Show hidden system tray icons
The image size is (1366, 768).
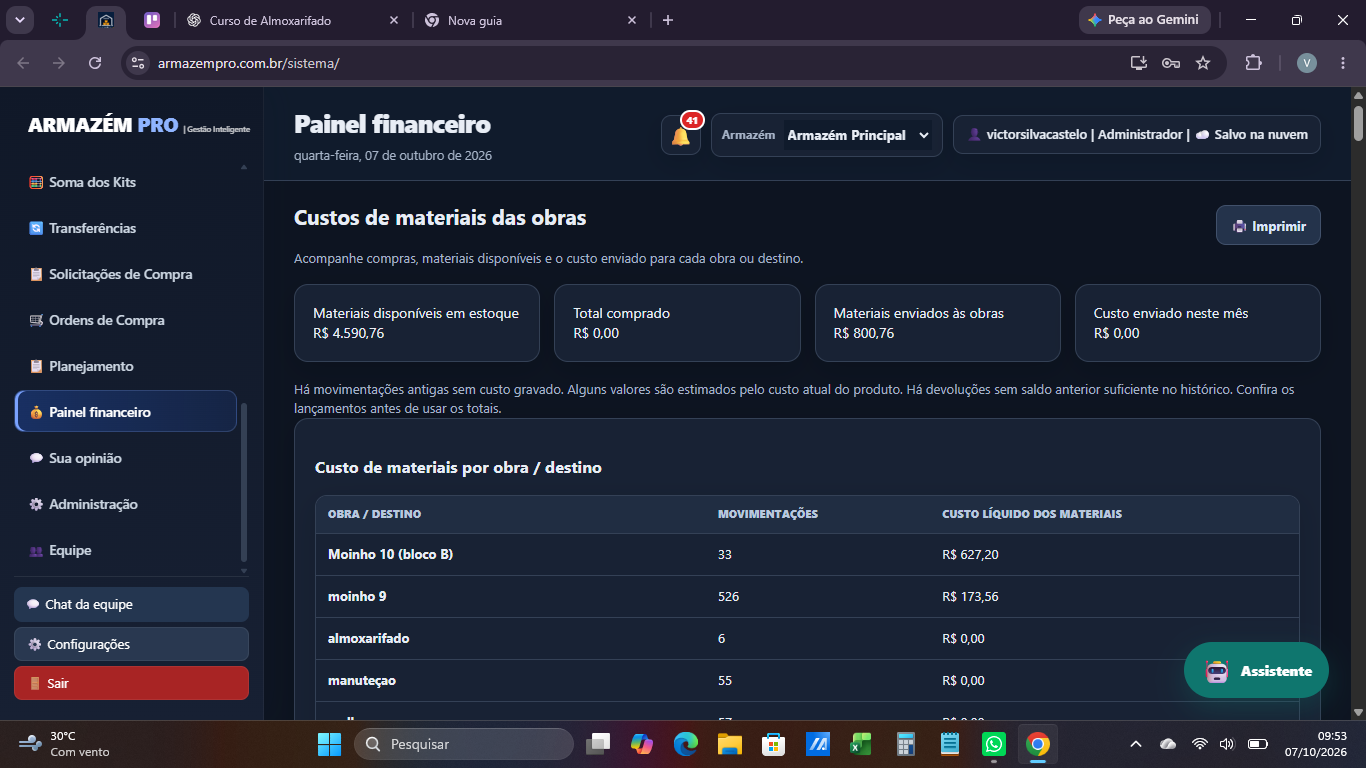(1135, 744)
